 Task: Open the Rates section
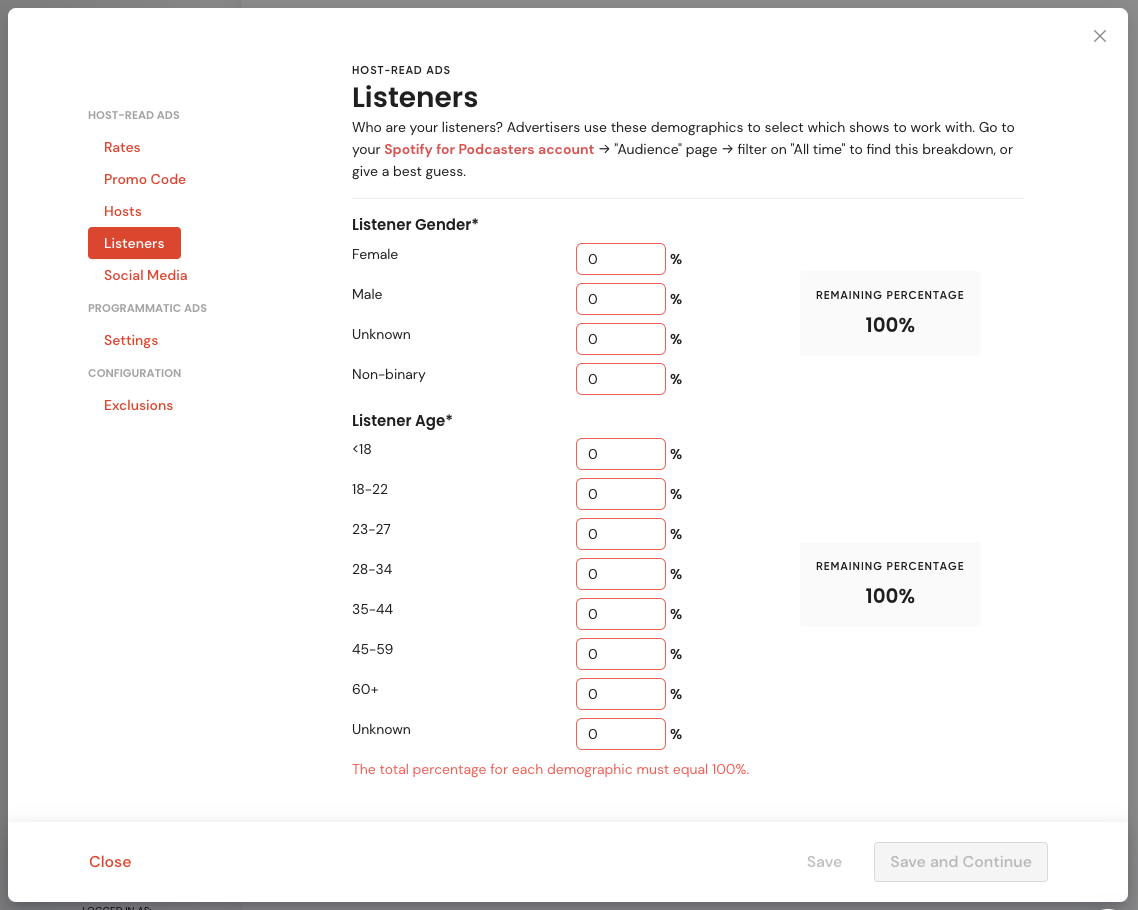(x=122, y=147)
